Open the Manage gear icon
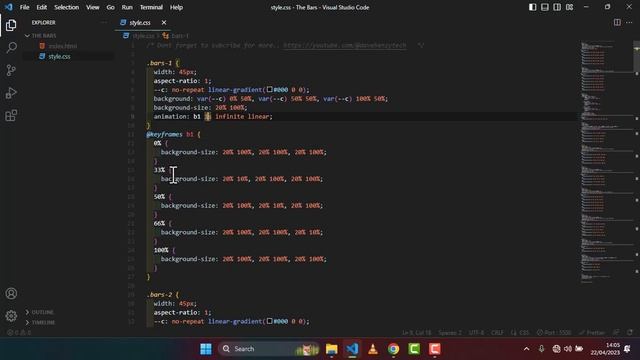 [x=11, y=316]
